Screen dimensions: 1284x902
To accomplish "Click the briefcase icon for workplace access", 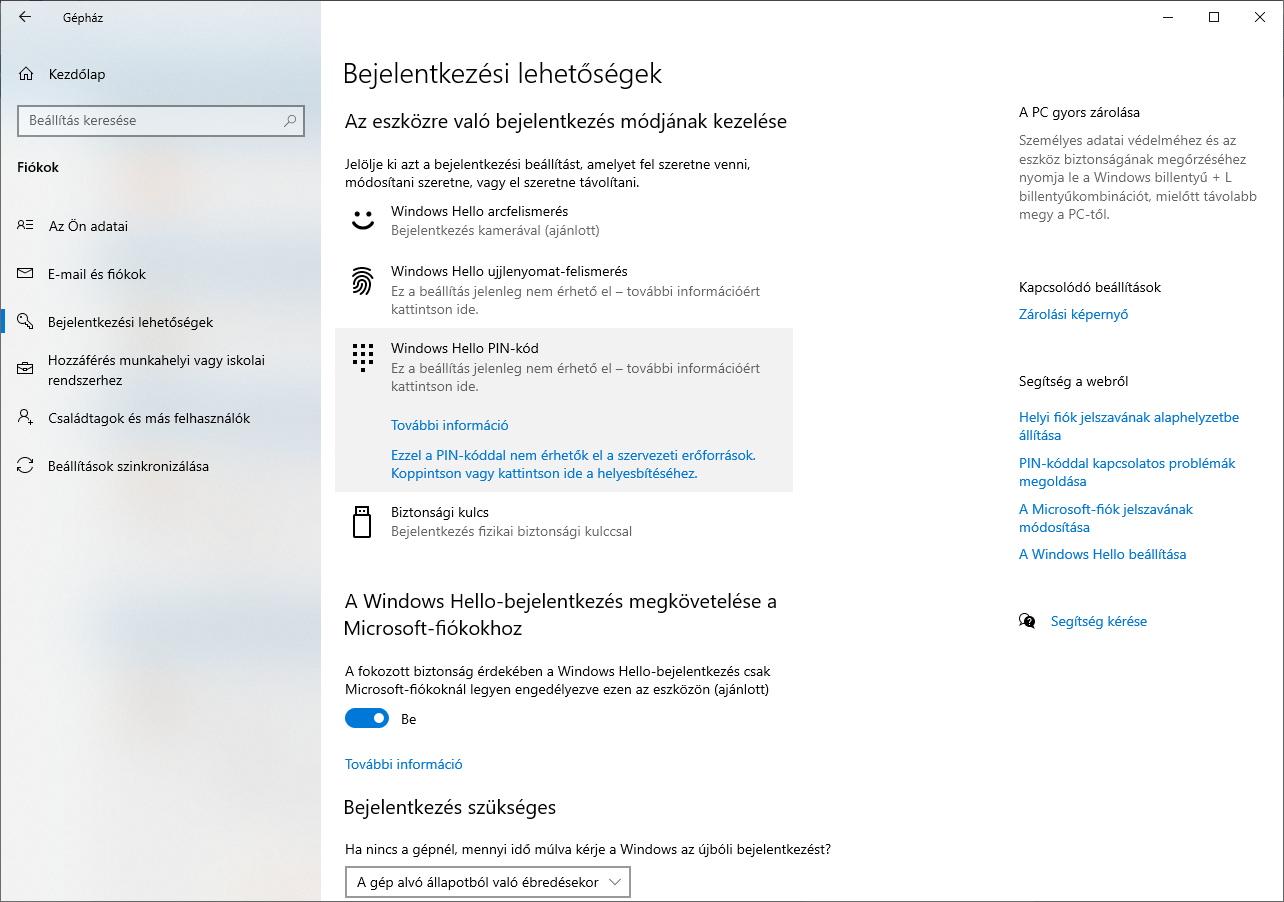I will pos(26,370).
